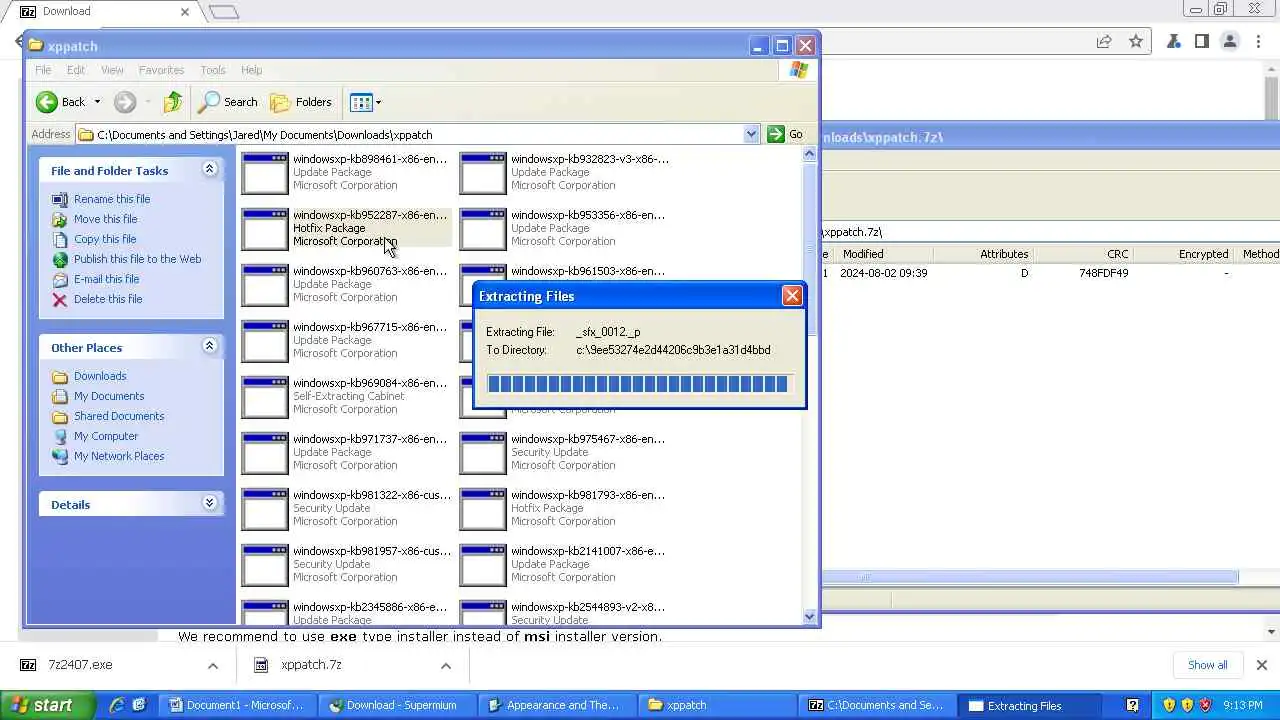The image size is (1280, 720).
Task: Select windowsxp-kb981793 hotfix file icon
Action: [x=483, y=509]
